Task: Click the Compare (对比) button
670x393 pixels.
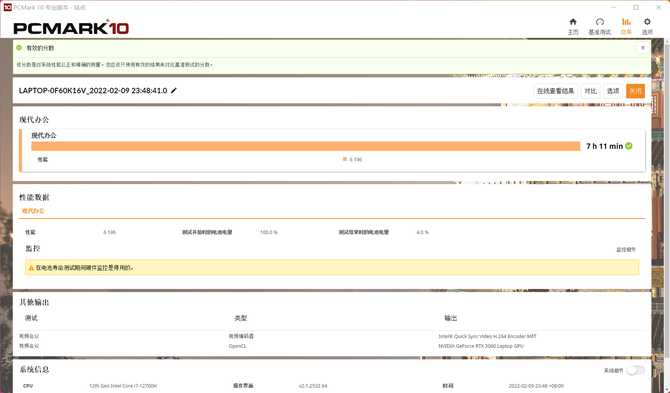Action: [591, 91]
